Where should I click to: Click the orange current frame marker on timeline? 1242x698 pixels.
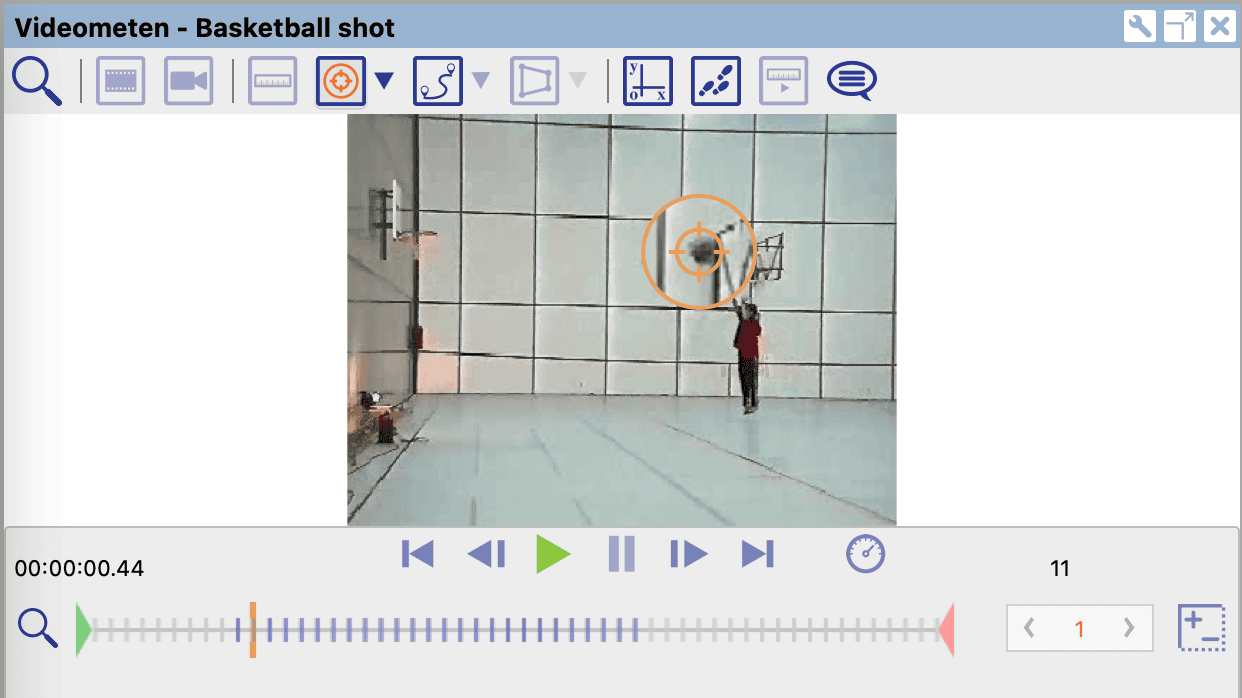tap(253, 629)
